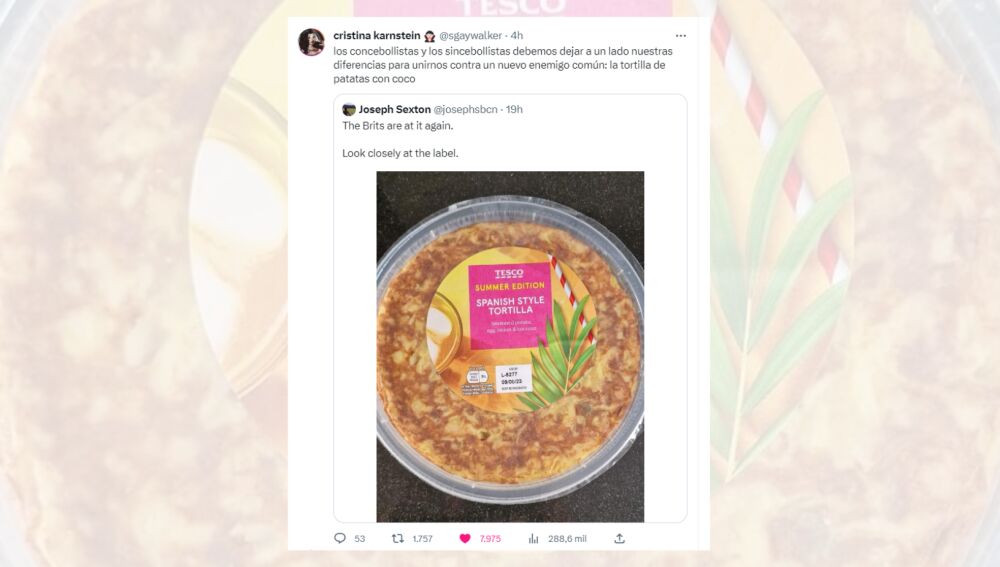Click the reply comment icon
This screenshot has width=1000, height=567.
[340, 538]
